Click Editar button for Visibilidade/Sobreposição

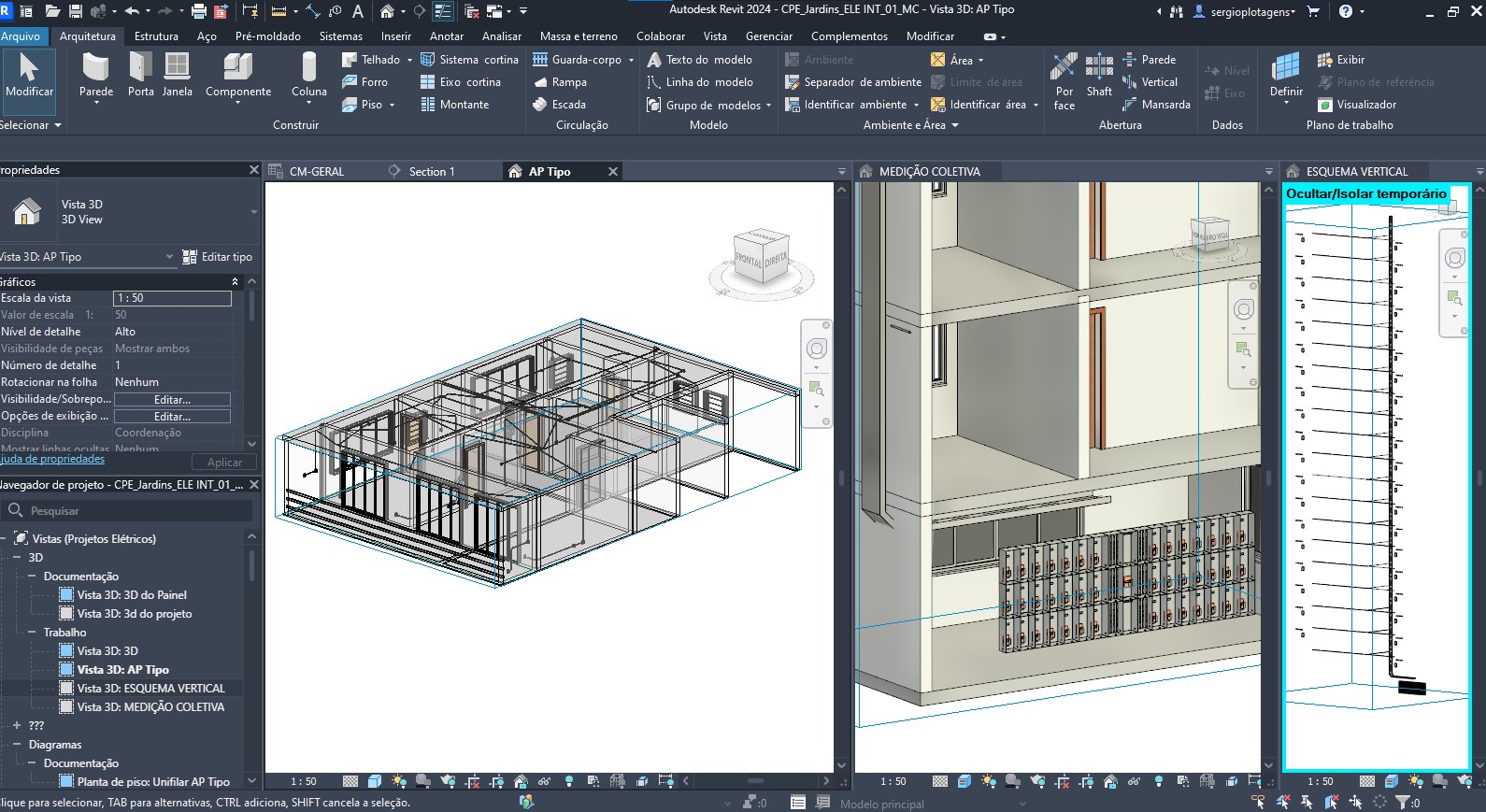[172, 399]
